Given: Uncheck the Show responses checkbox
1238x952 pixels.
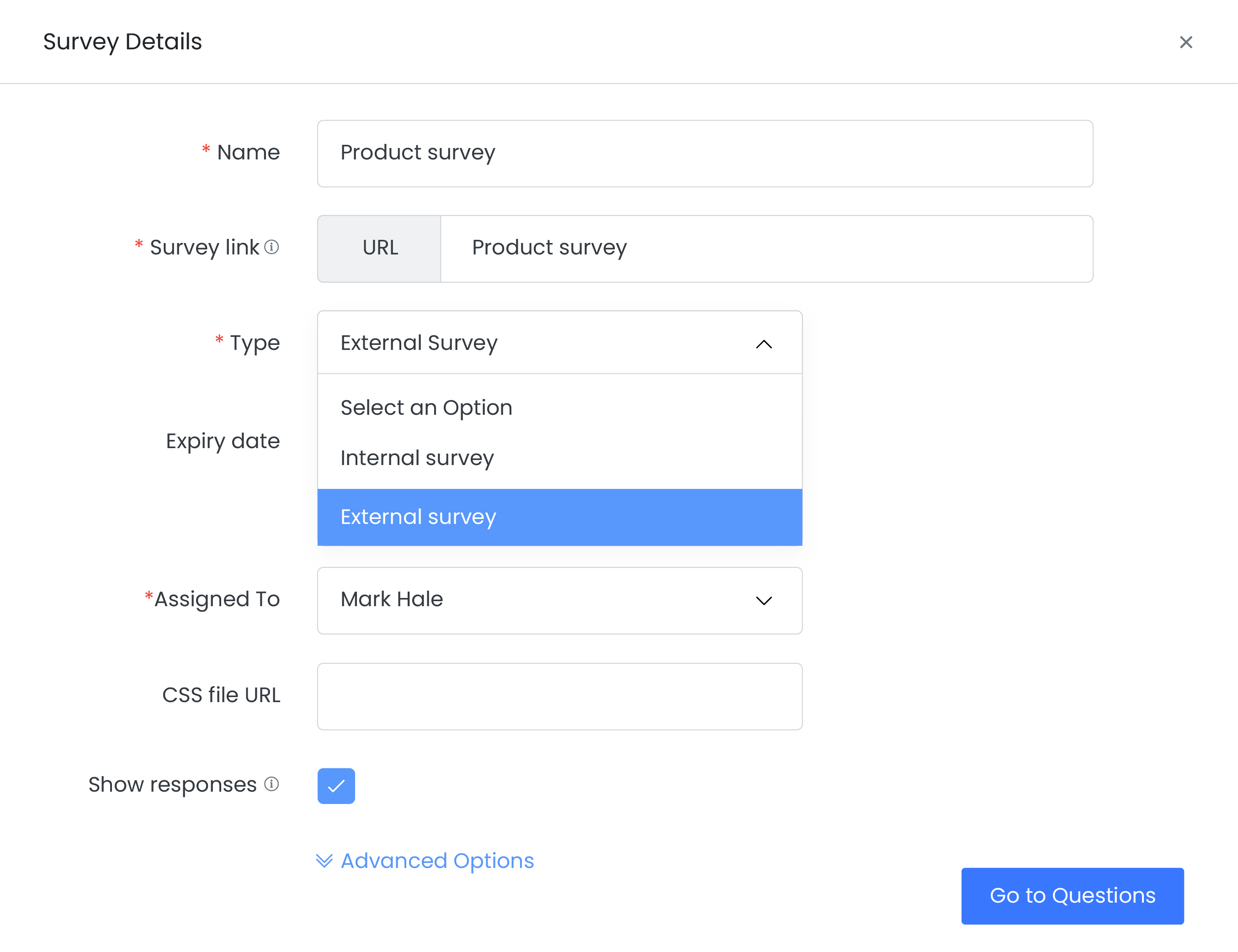Looking at the screenshot, I should coord(336,786).
